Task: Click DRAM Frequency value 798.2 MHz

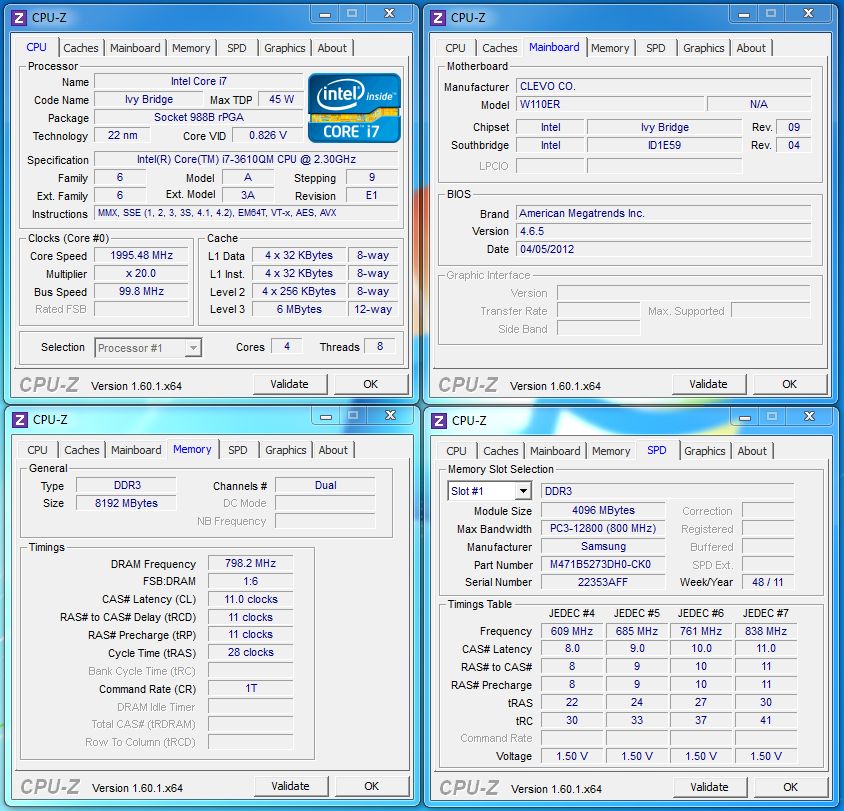Action: (x=250, y=563)
